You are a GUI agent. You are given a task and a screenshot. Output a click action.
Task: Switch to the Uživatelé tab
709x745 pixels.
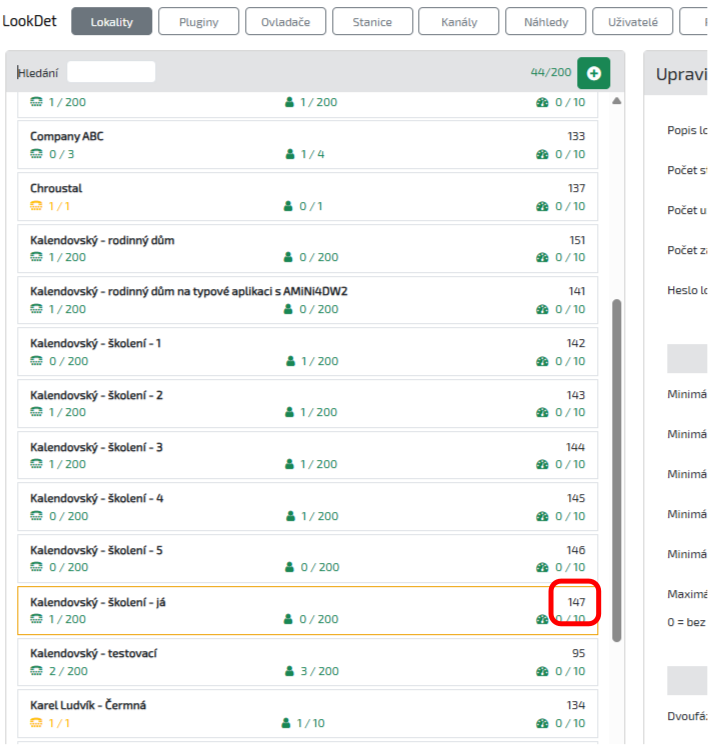coord(633,22)
